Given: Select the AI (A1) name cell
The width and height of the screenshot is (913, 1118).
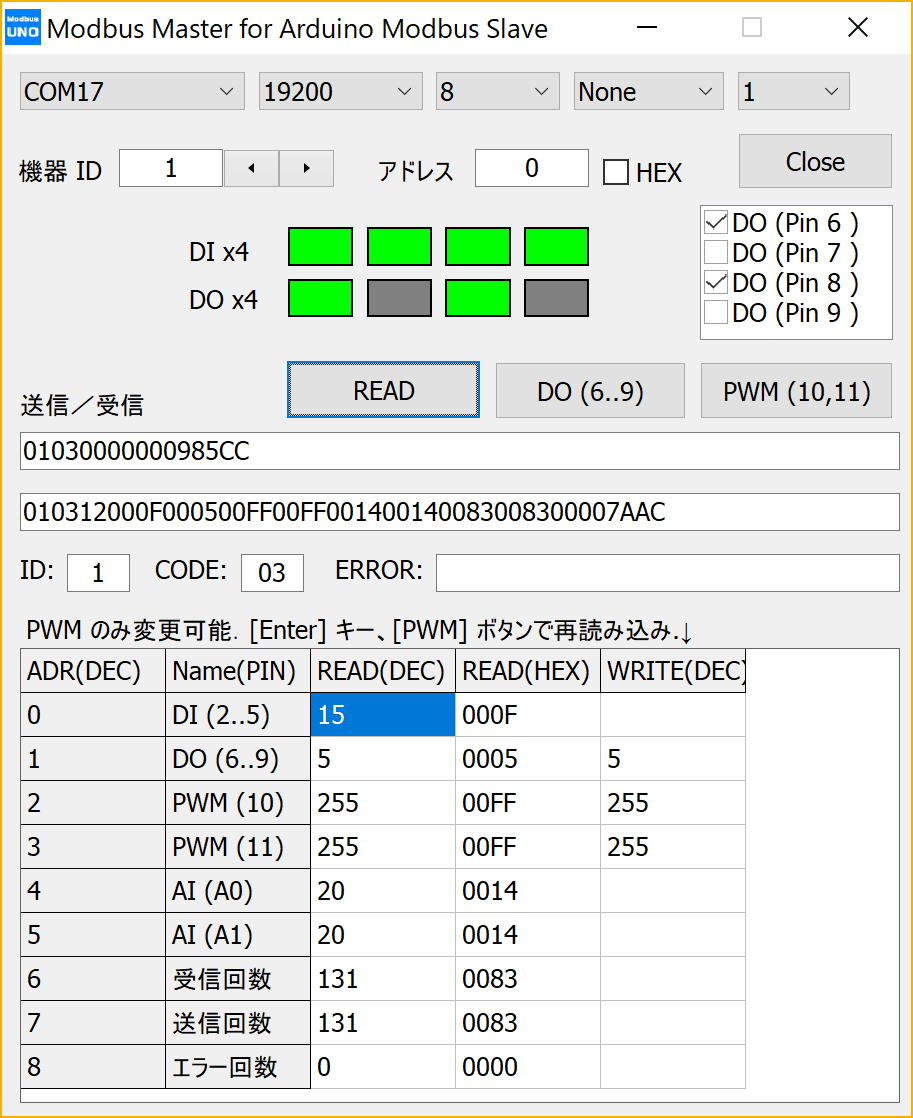Looking at the screenshot, I should [238, 935].
